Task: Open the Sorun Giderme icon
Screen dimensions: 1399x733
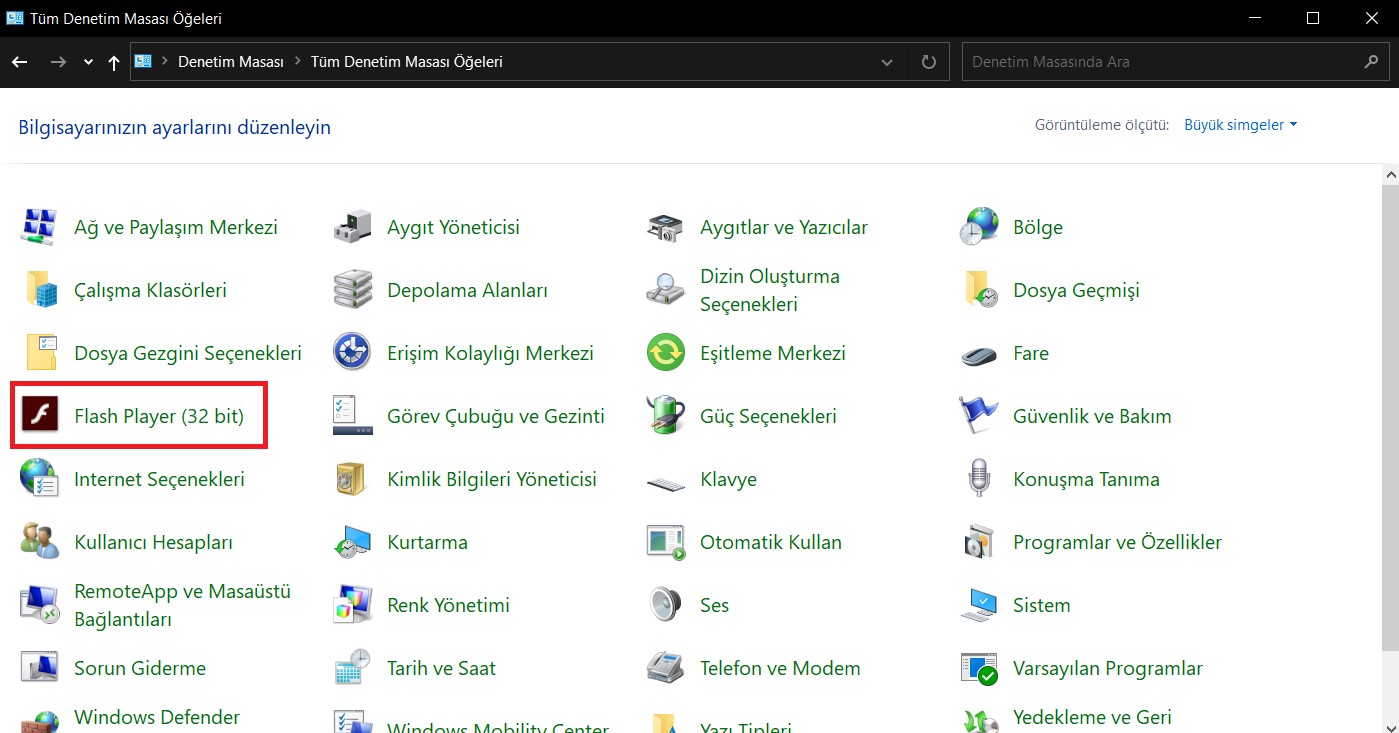Action: point(40,668)
